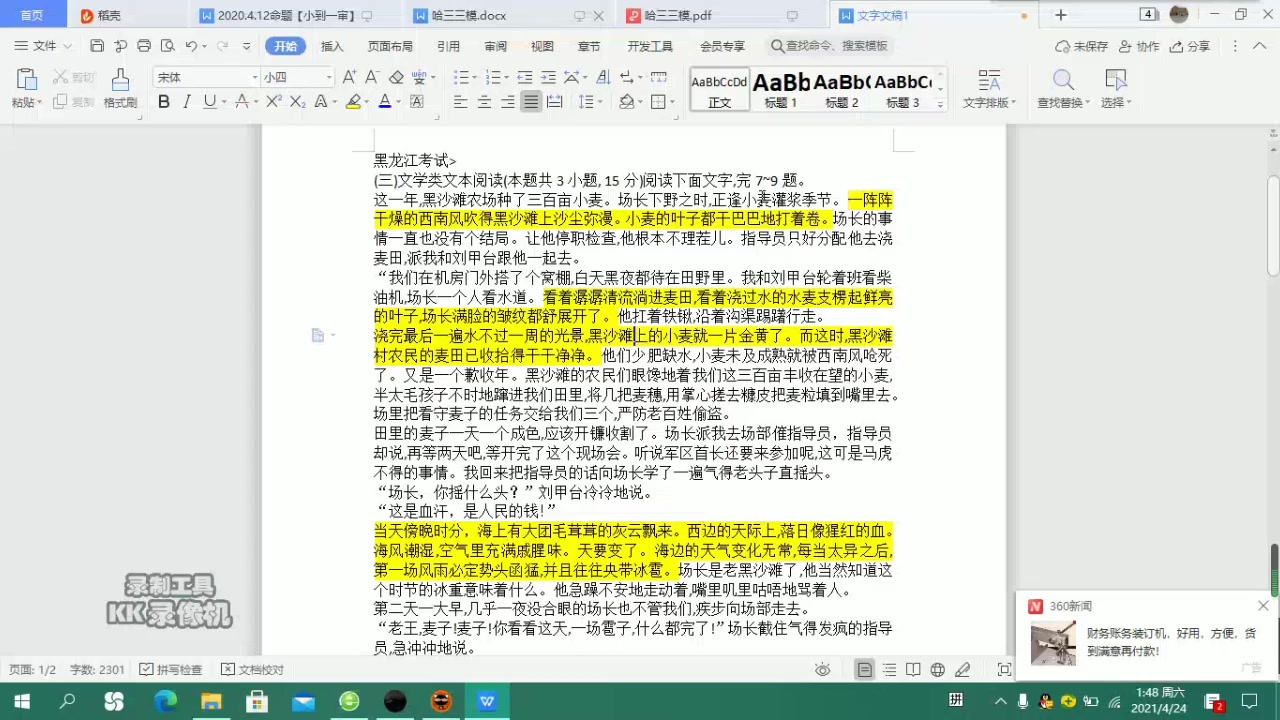Toggle spell check (拼写检查) in status bar

click(171, 670)
